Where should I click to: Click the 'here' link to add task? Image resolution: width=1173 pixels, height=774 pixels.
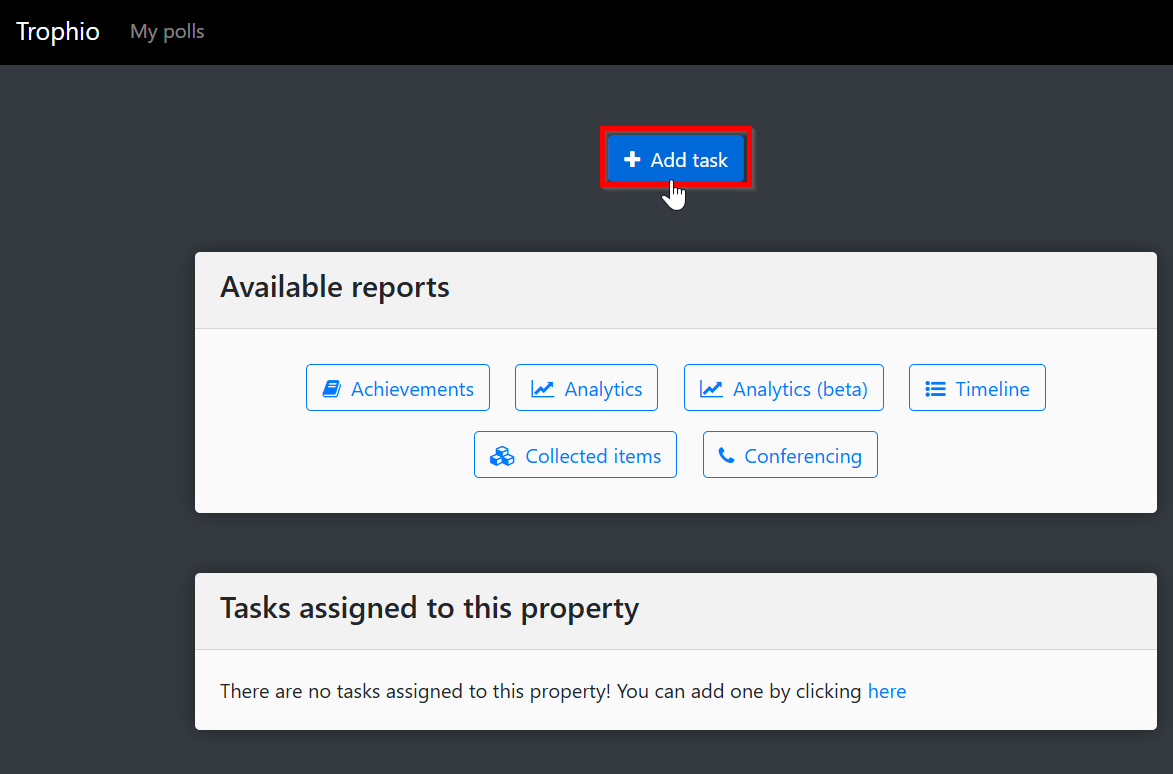click(886, 691)
